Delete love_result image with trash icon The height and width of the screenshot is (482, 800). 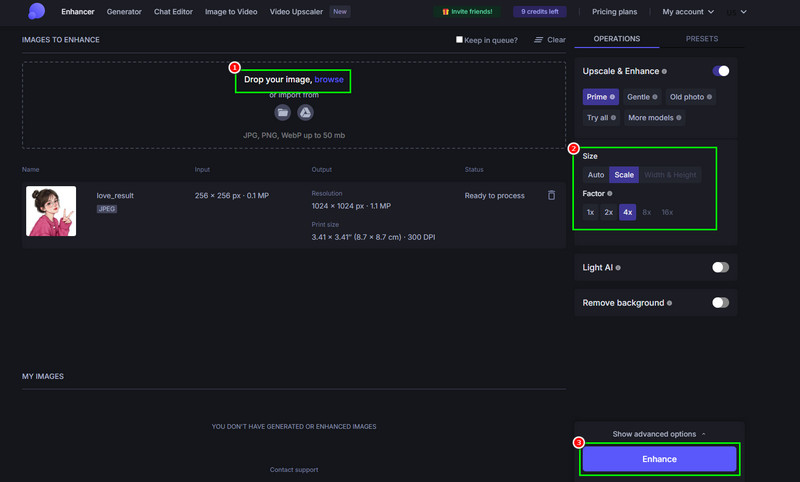click(x=551, y=196)
